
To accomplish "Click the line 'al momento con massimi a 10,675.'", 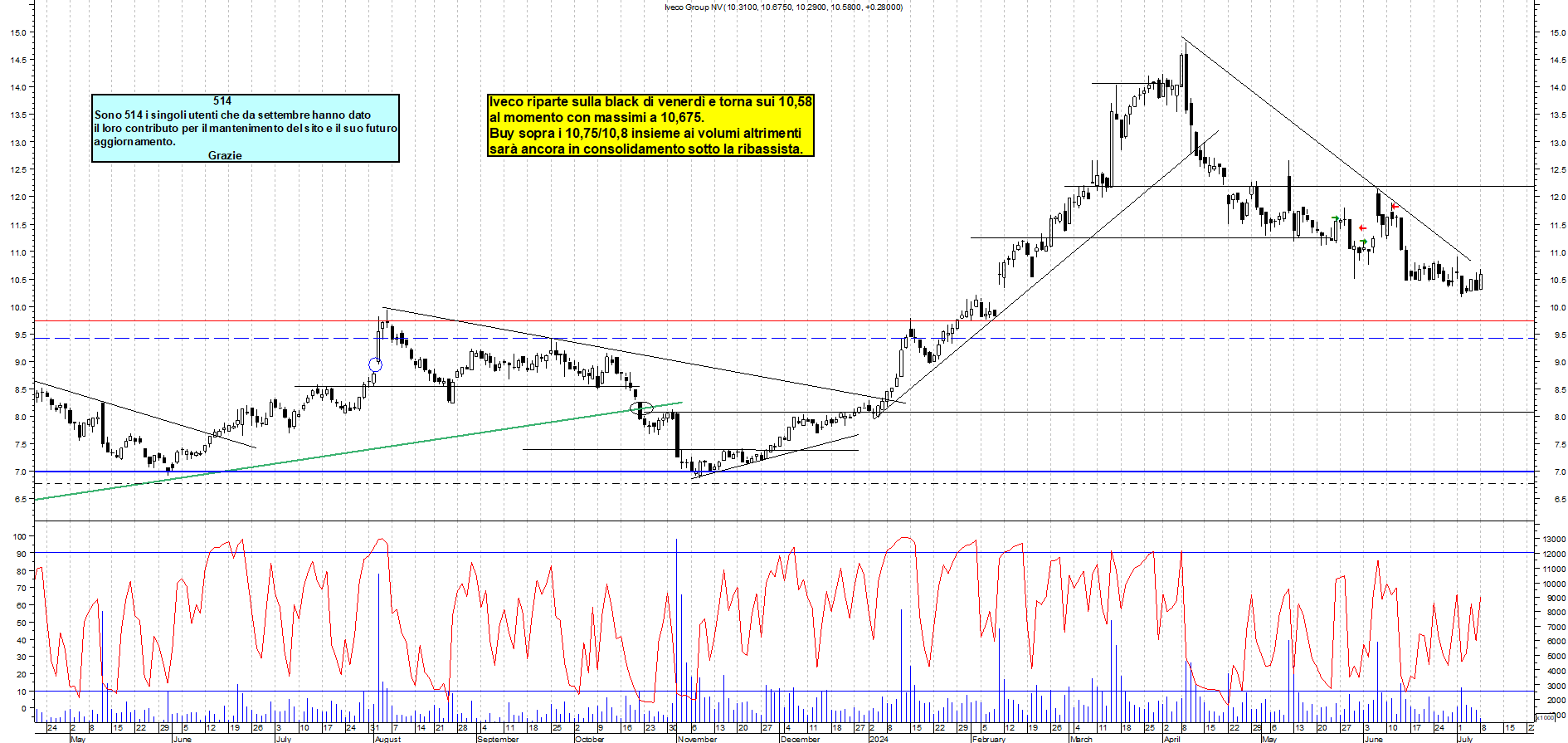I will tap(597, 118).
